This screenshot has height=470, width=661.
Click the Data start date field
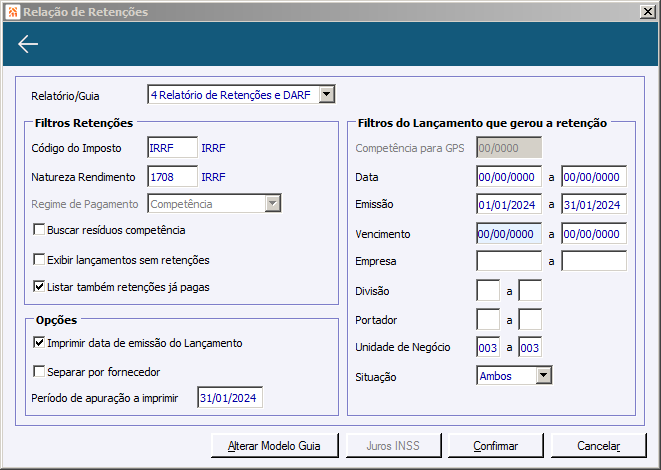click(x=509, y=177)
